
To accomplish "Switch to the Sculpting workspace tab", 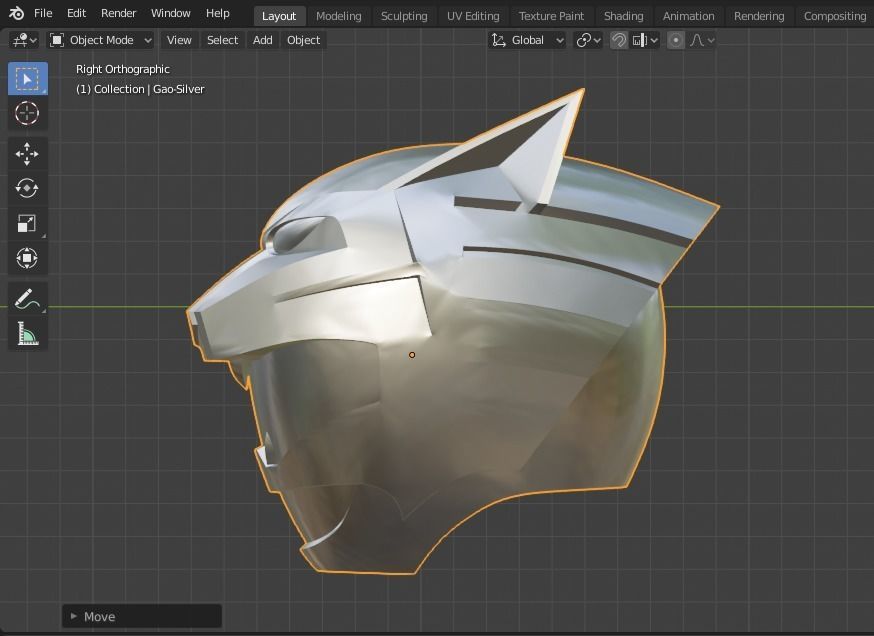I will tap(404, 16).
